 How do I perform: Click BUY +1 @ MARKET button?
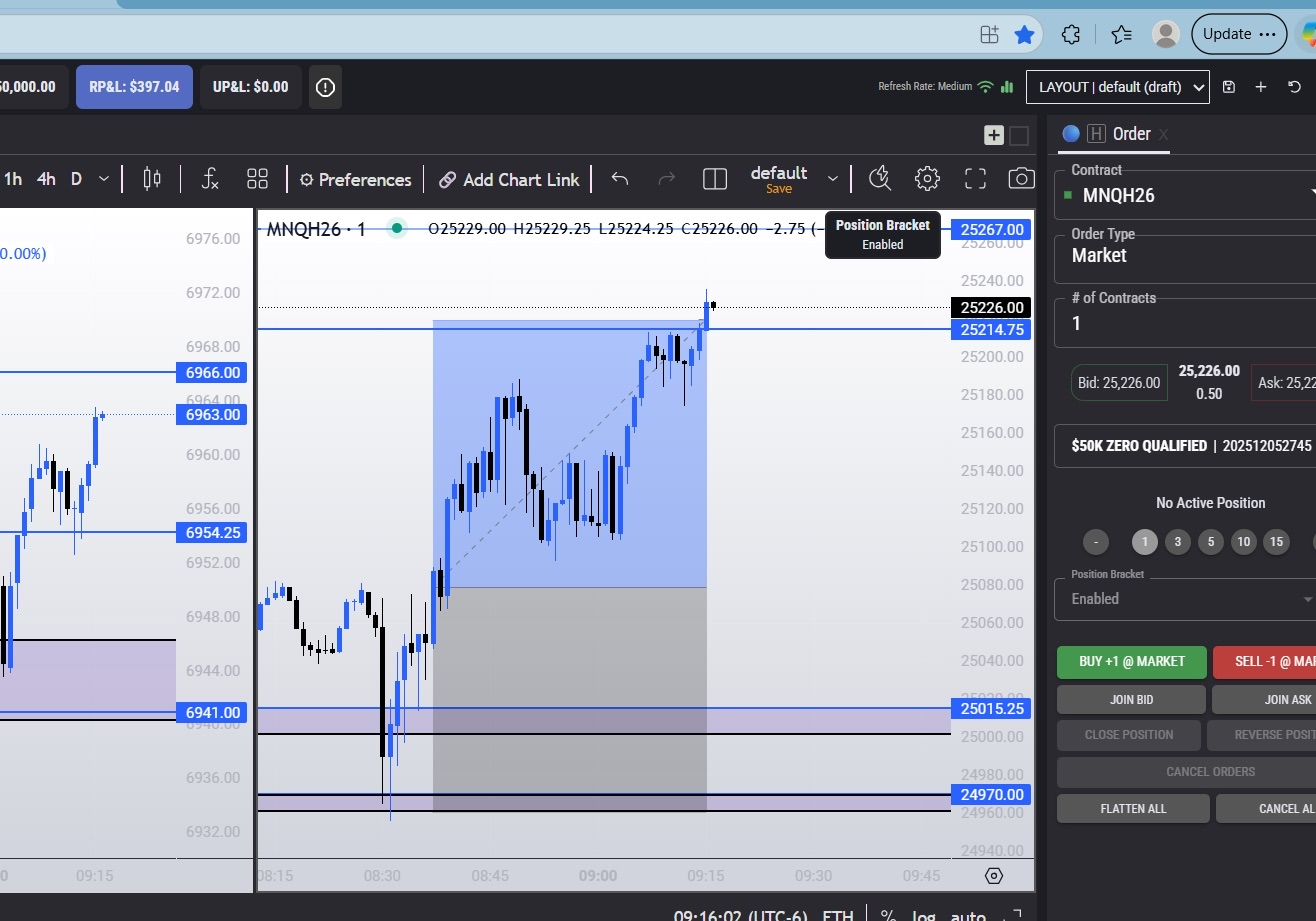click(1132, 662)
